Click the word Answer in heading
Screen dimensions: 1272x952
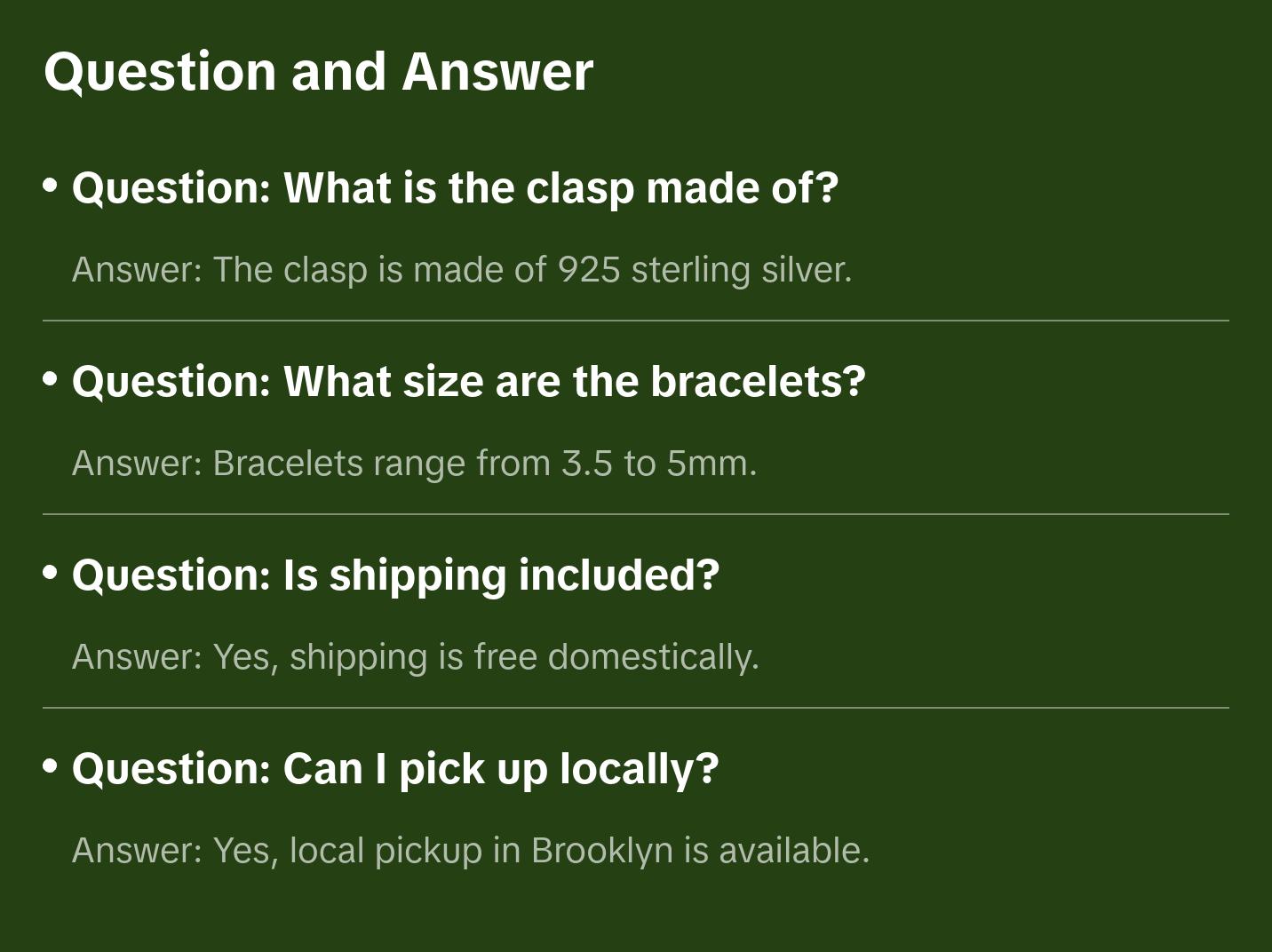(497, 71)
